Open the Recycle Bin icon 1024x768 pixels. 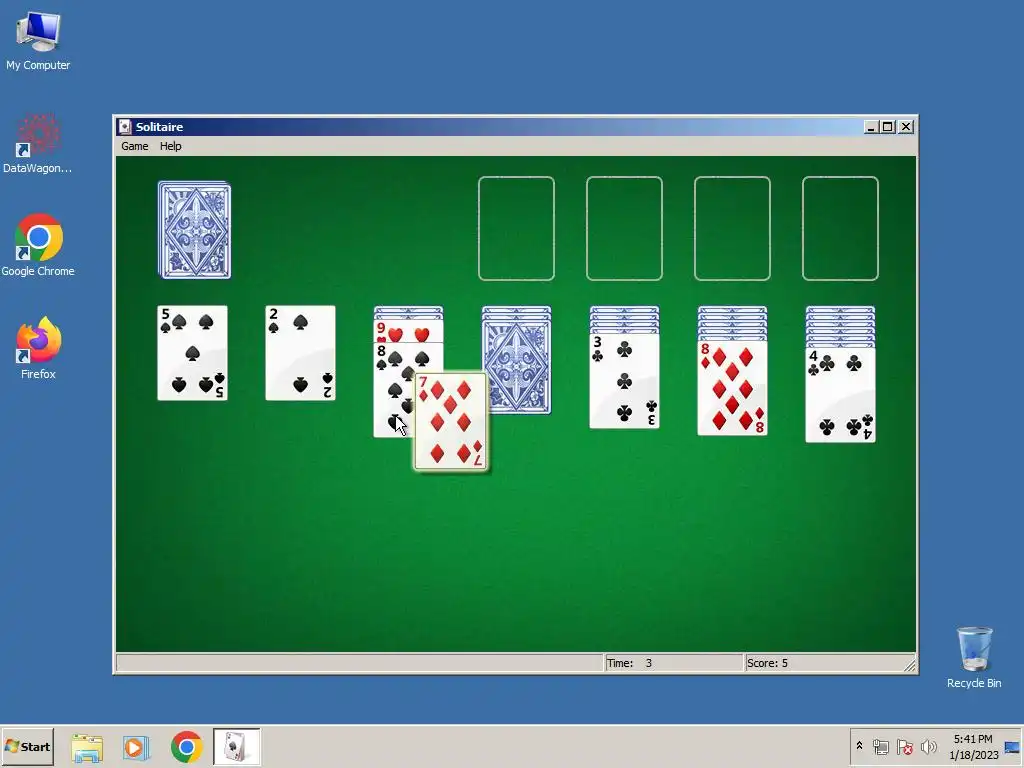coord(974,657)
